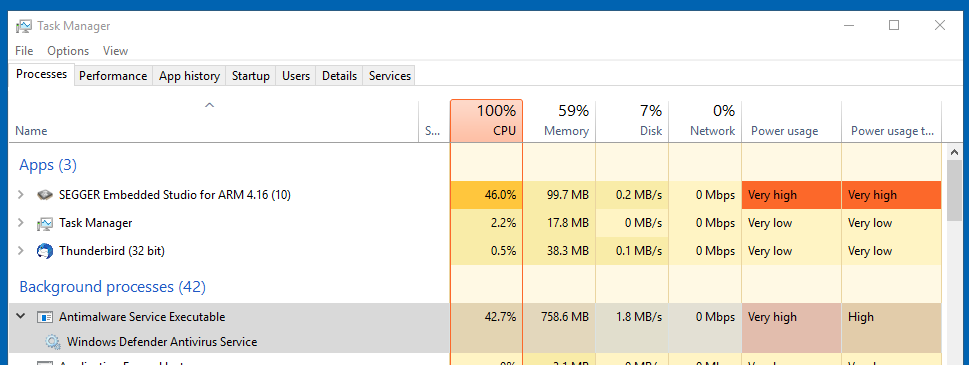Click the 99.7 MB memory value
Viewport: 969px width, 365px height.
coord(567,195)
